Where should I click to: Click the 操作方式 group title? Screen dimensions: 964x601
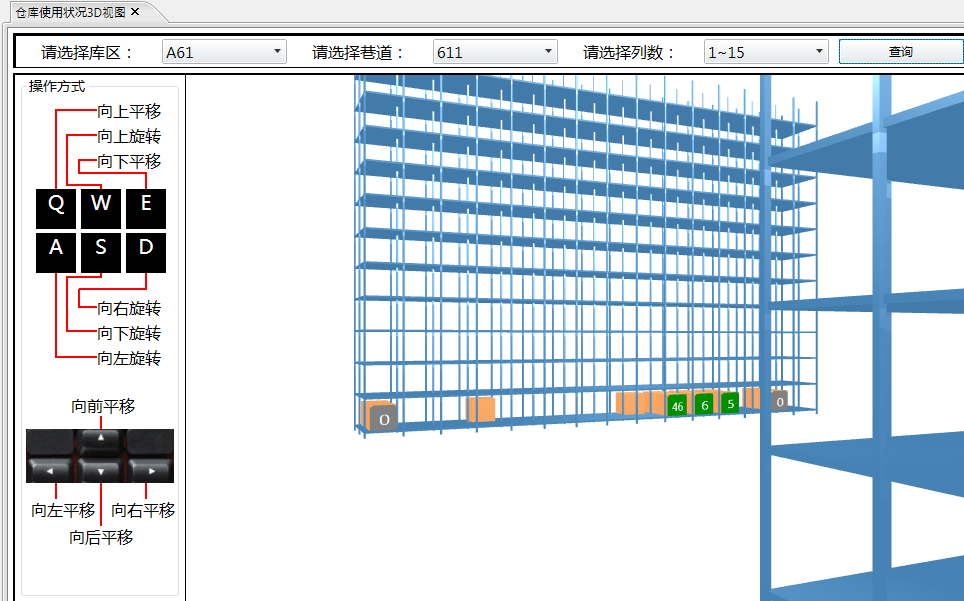coord(57,86)
